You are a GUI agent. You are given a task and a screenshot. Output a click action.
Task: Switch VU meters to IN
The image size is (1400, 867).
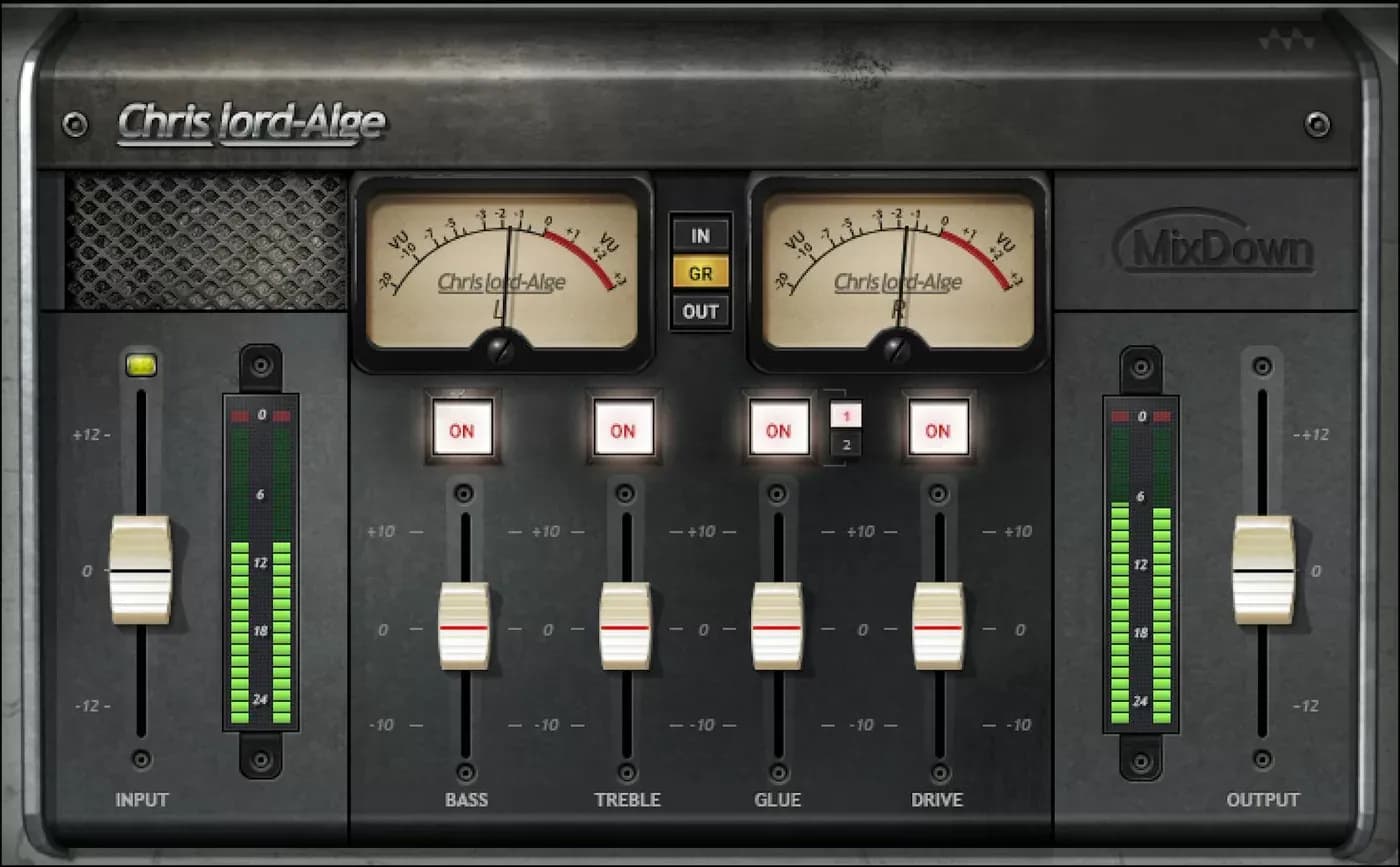tap(700, 236)
